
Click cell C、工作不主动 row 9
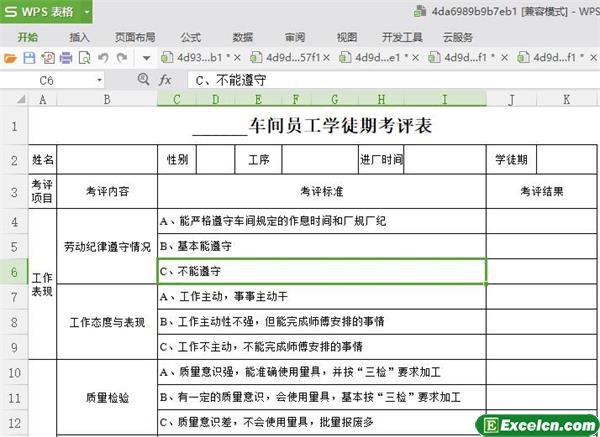click(x=322, y=347)
